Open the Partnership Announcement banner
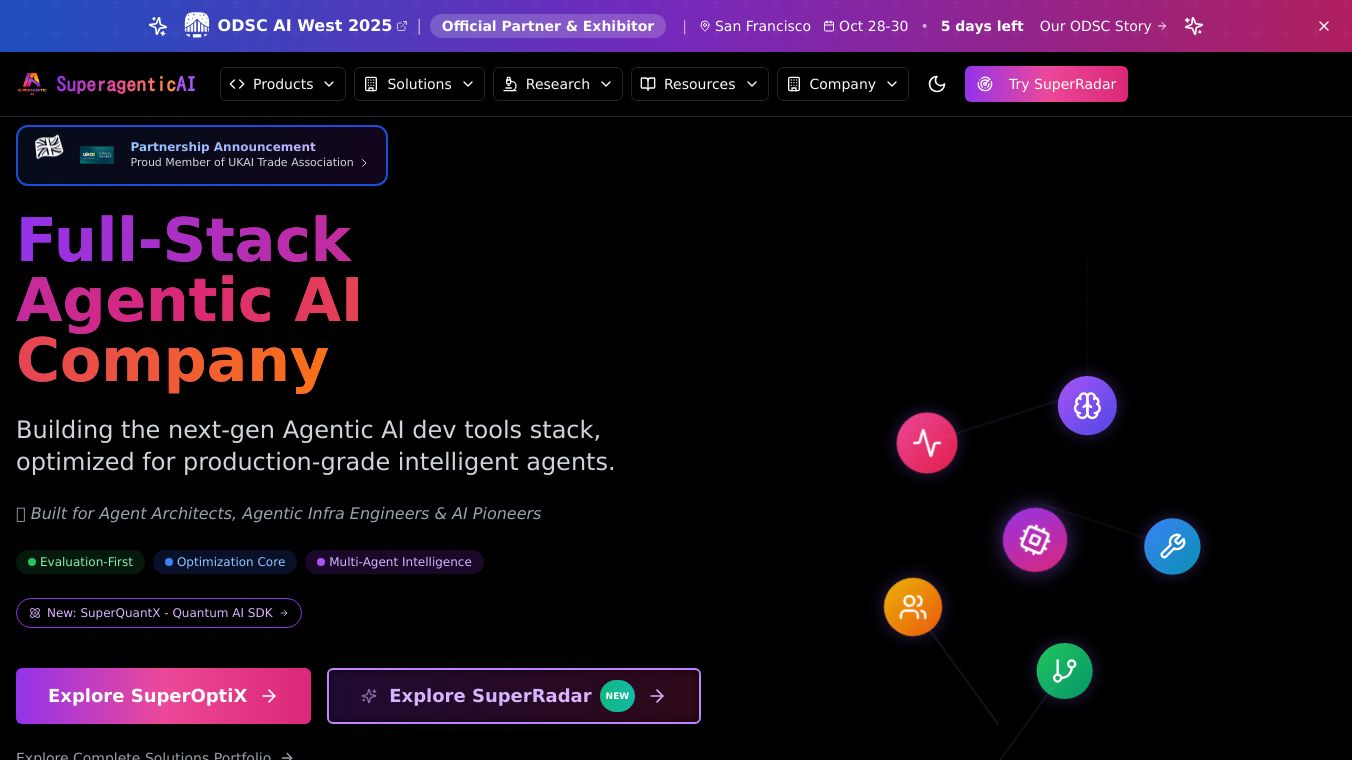 point(202,155)
